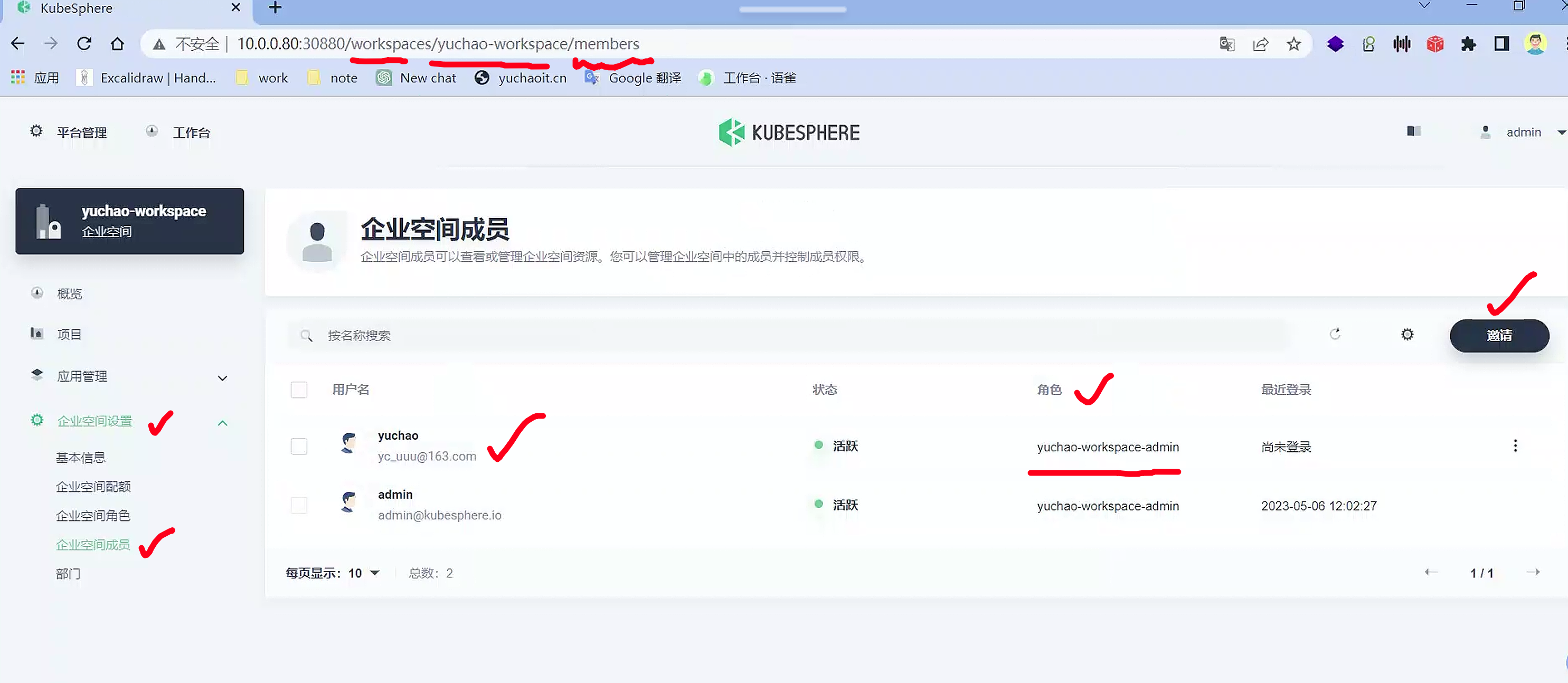
Task: Click the browser extensions puzzle icon
Action: click(x=1468, y=44)
